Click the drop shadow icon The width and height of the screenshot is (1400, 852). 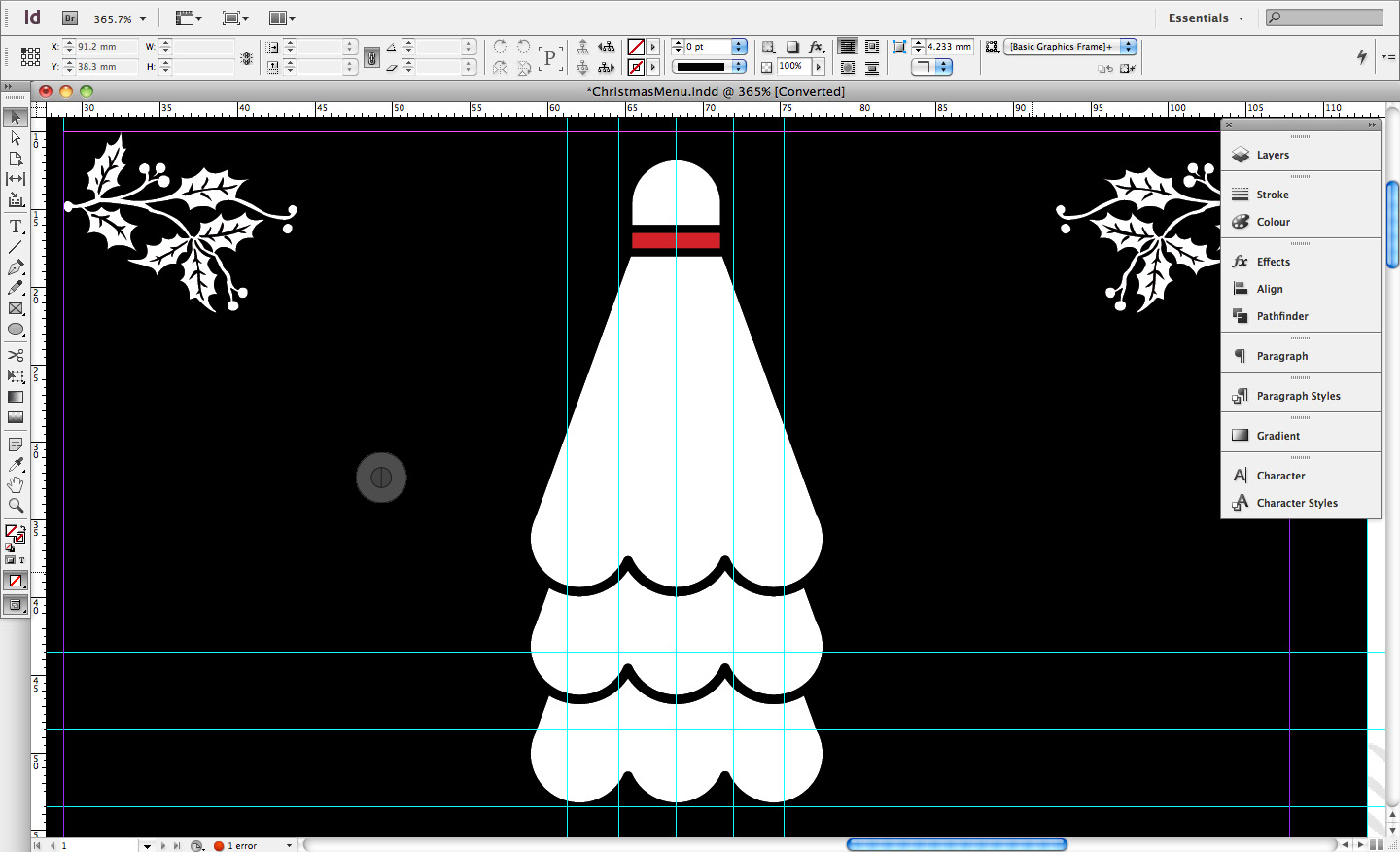pos(792,47)
